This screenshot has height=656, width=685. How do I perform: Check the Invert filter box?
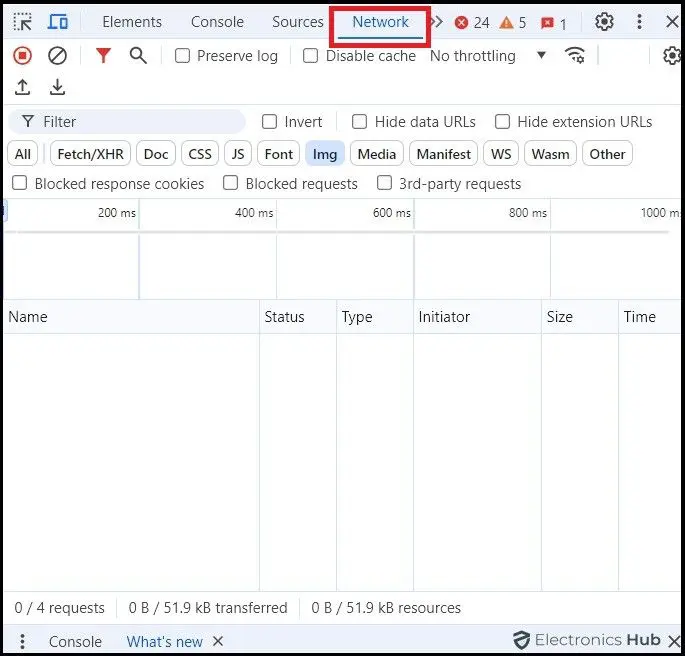[x=269, y=121]
